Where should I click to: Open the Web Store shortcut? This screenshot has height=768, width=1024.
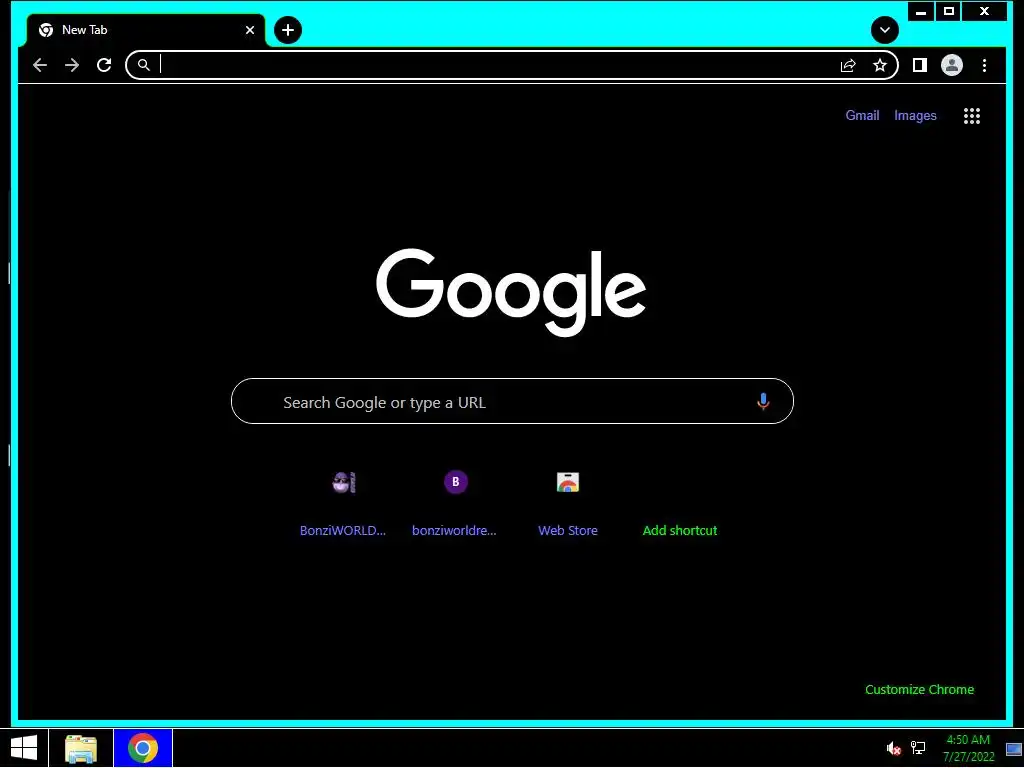568,502
